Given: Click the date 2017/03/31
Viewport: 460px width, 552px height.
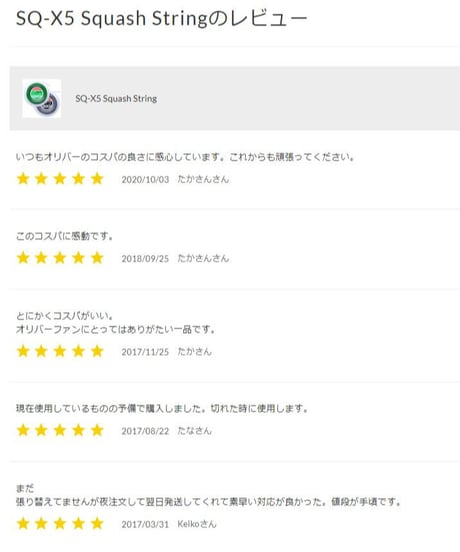Looking at the screenshot, I should coord(145,525).
